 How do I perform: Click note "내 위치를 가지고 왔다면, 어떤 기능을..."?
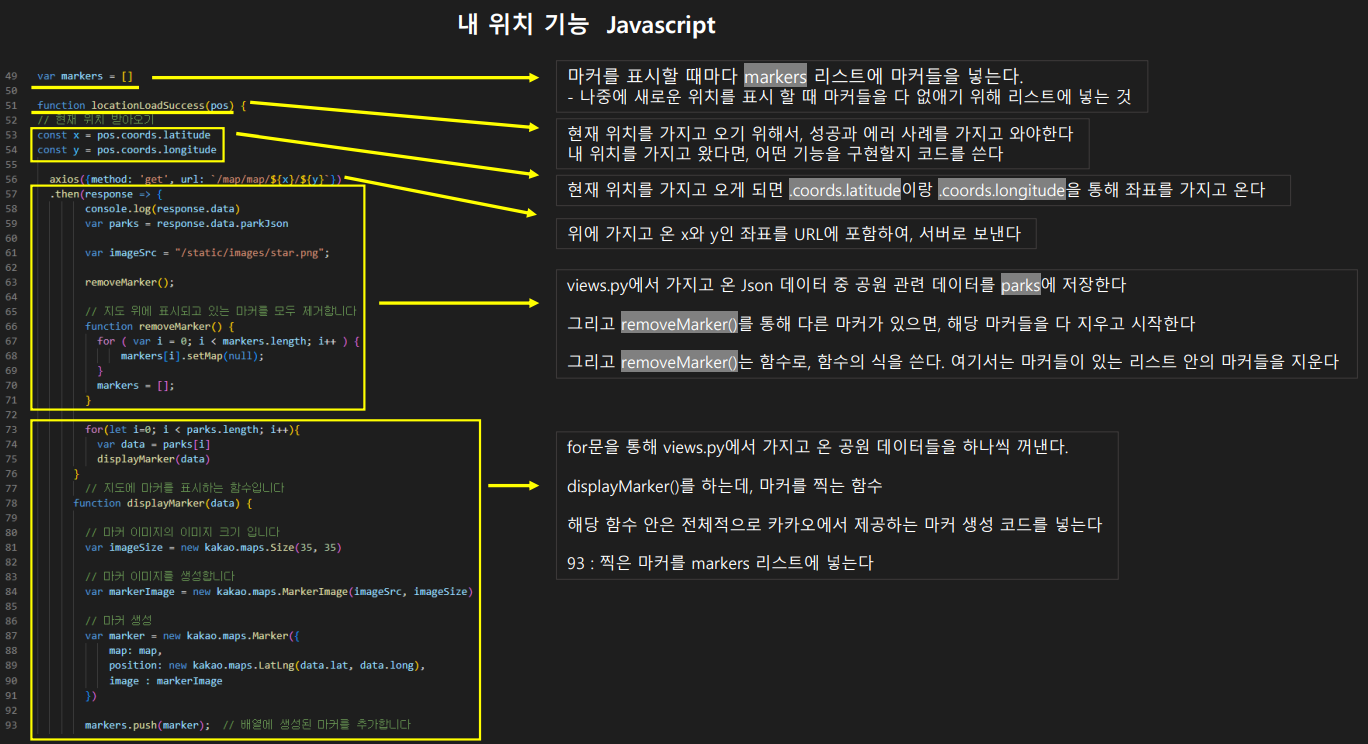pyautogui.click(x=785, y=155)
